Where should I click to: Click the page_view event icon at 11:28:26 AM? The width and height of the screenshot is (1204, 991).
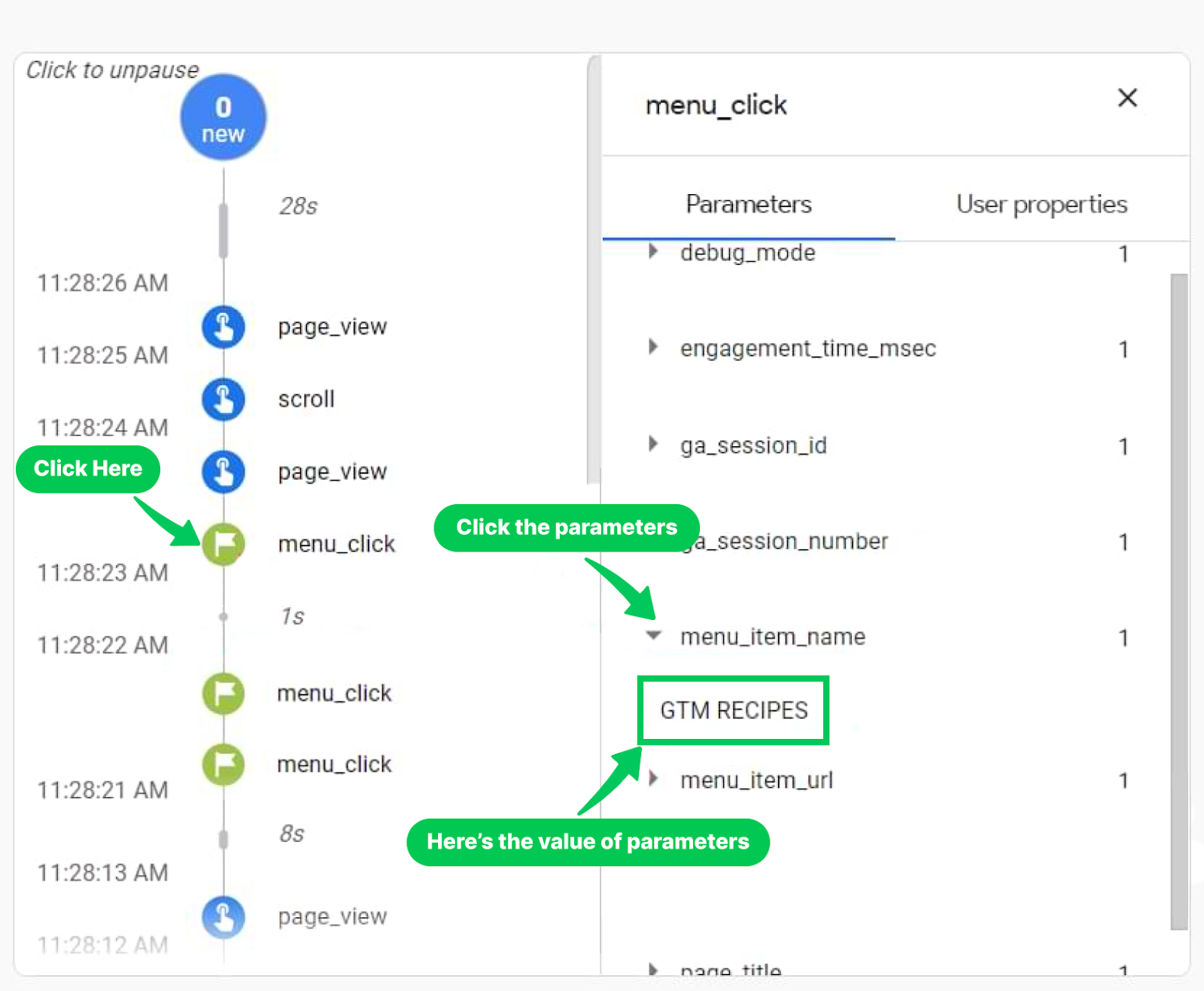tap(223, 327)
